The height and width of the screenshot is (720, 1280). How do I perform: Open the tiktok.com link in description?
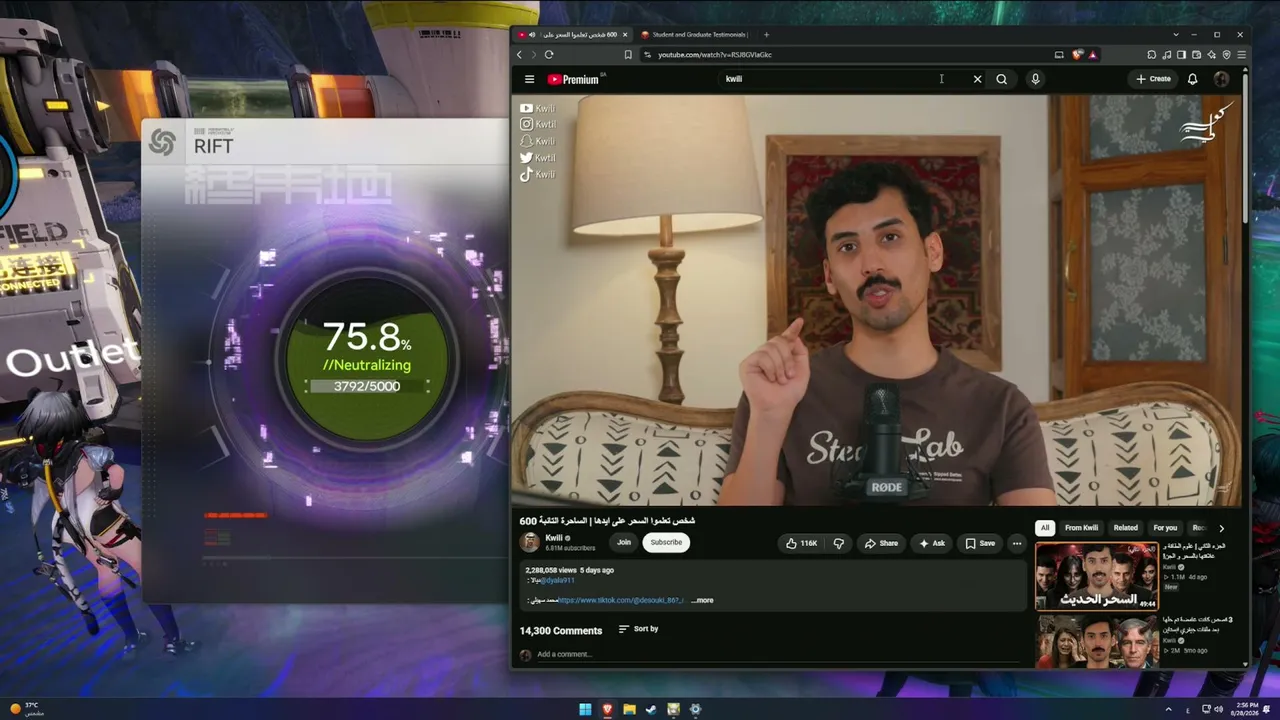[620, 600]
